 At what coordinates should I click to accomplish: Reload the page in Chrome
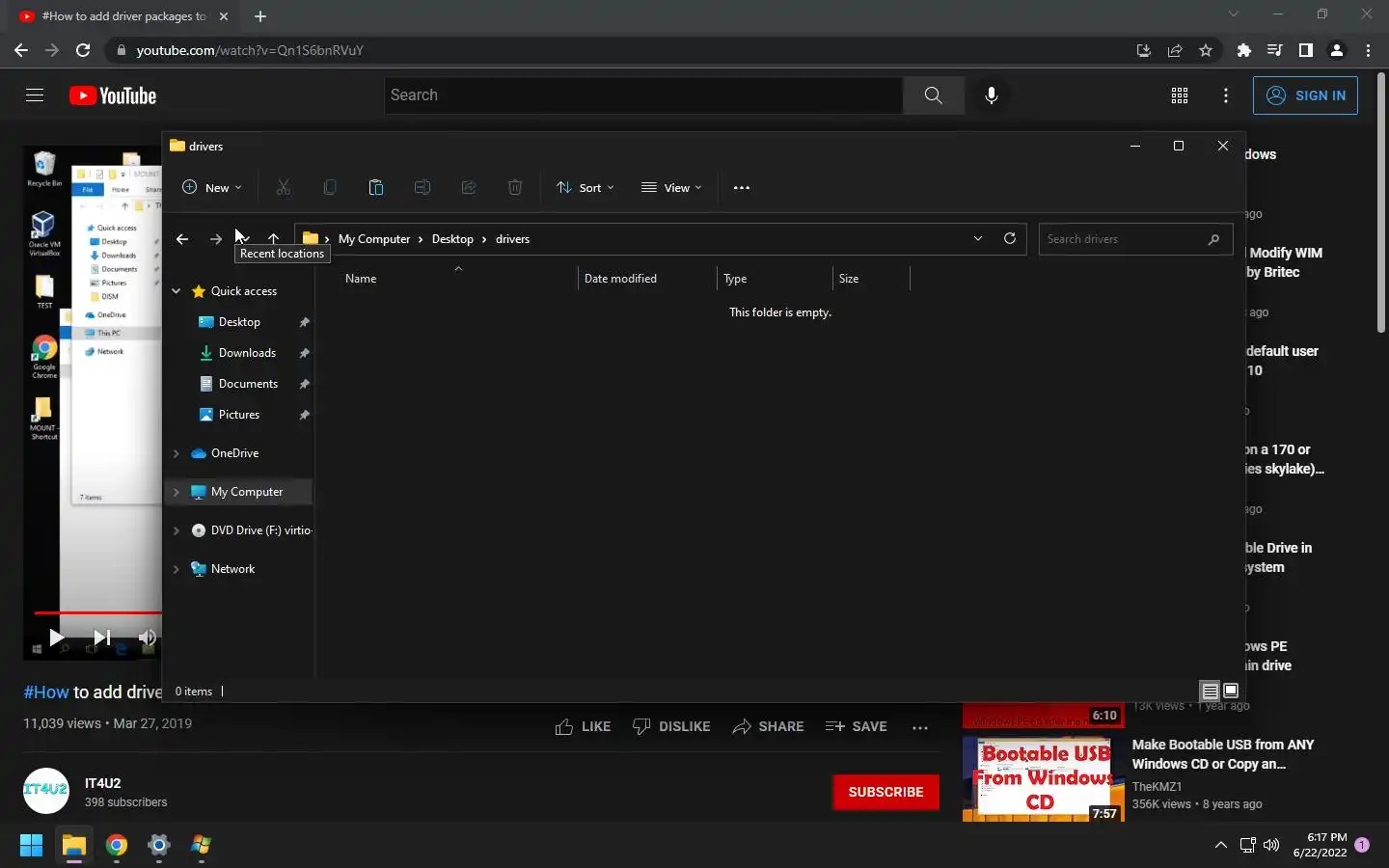(x=83, y=50)
